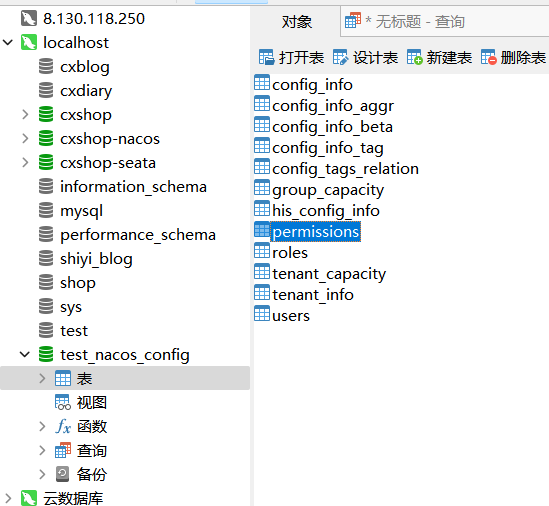
Task: Click 新建表 new table button
Action: (x=439, y=57)
